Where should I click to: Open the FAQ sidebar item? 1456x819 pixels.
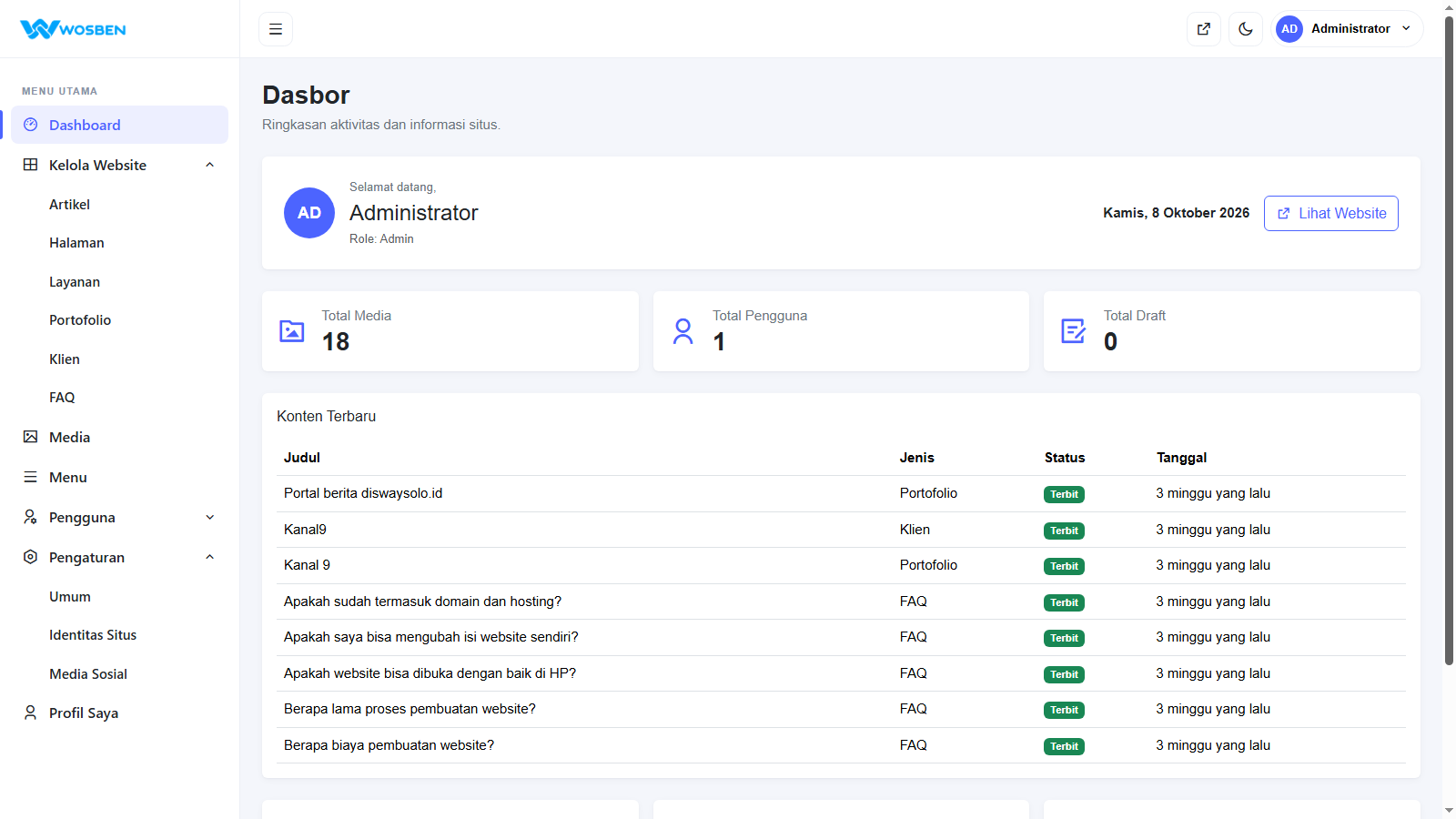coord(62,398)
